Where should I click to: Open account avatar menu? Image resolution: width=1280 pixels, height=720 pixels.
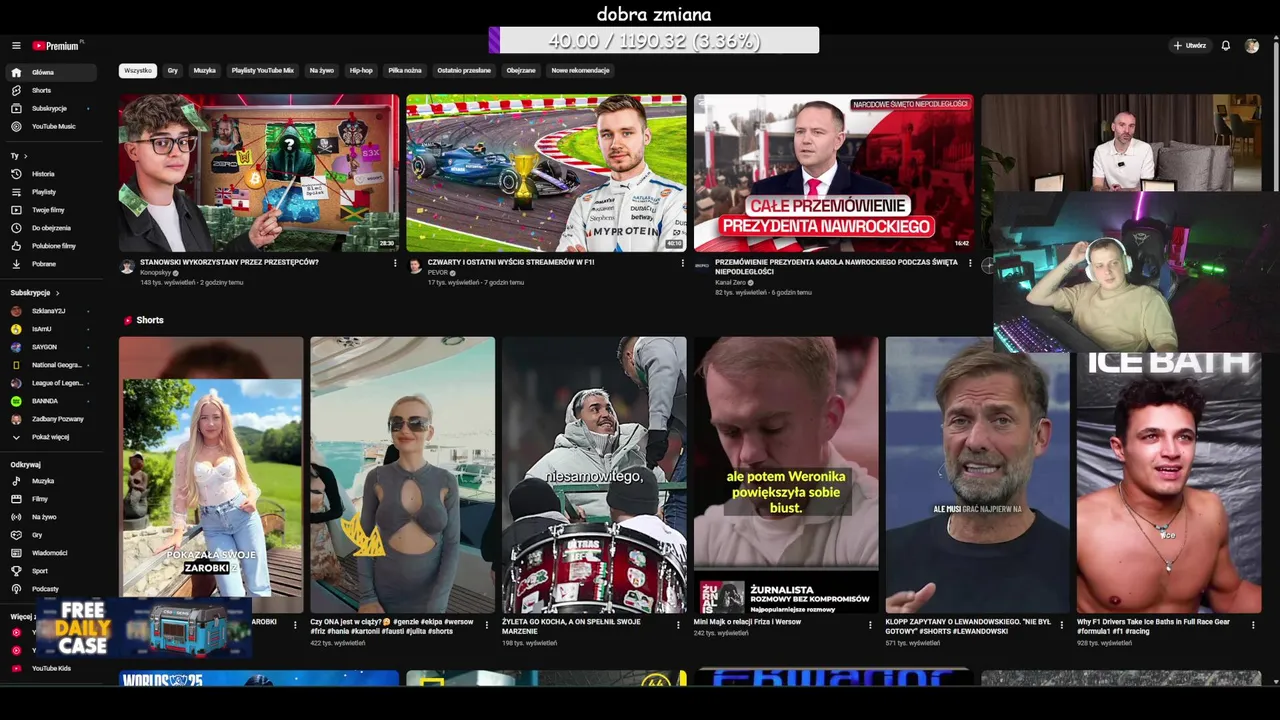1251,46
